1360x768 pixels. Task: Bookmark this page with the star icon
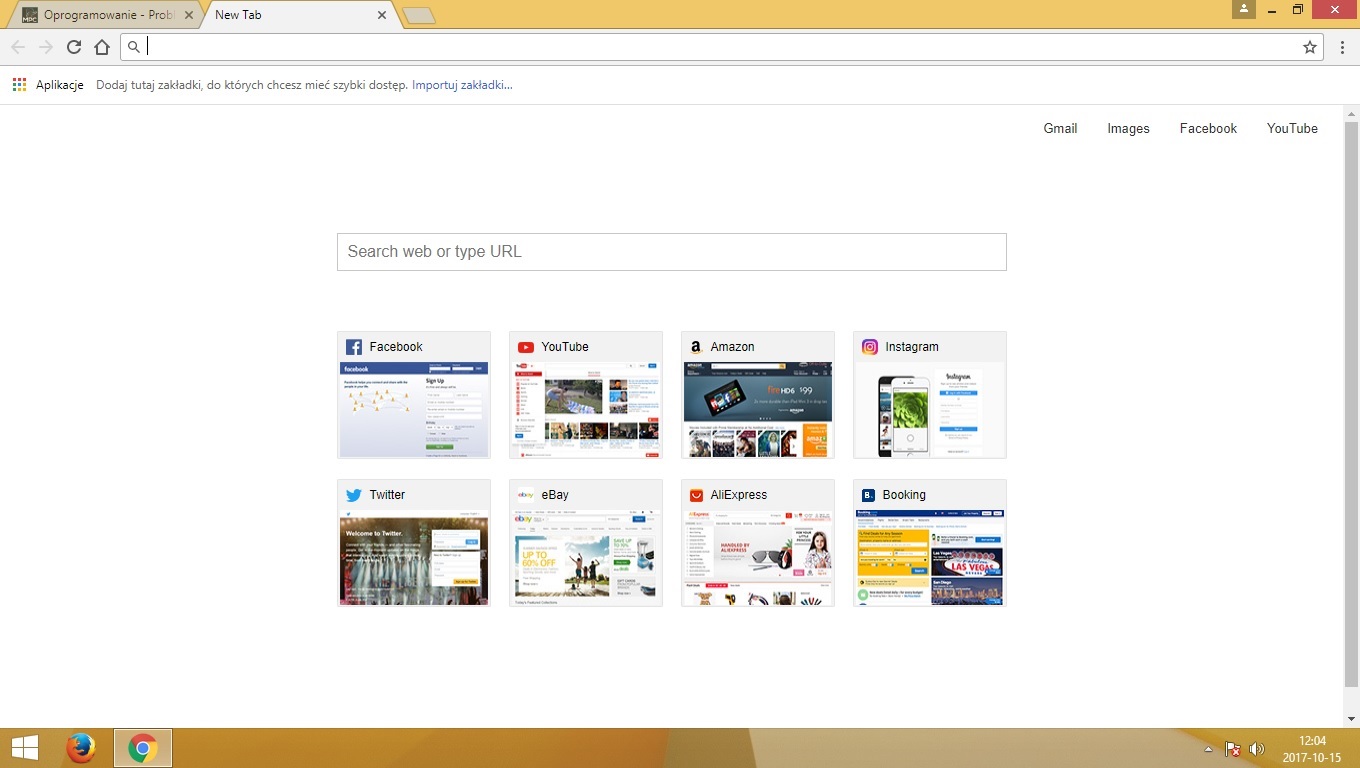pos(1310,47)
